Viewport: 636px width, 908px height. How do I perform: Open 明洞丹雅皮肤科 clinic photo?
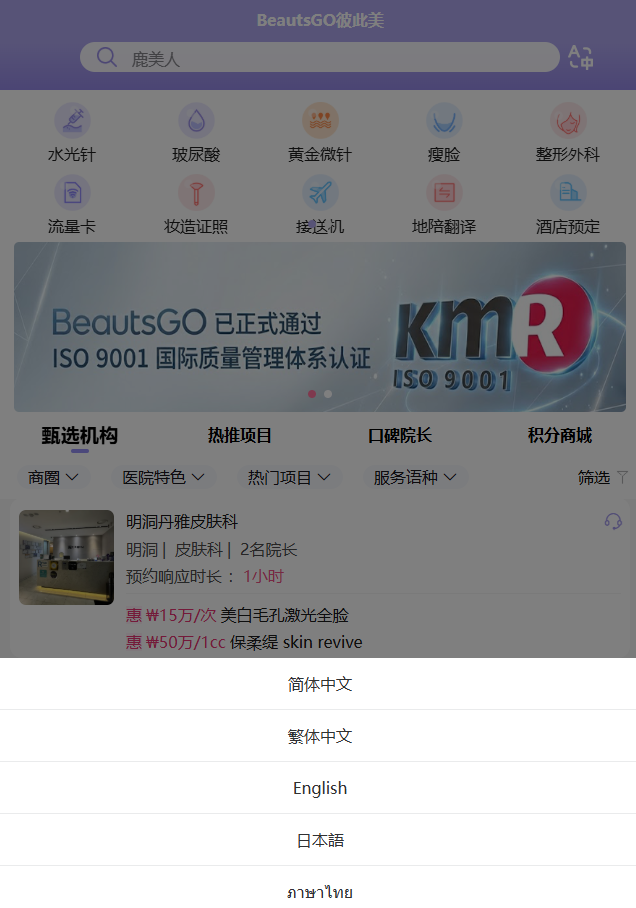[x=67, y=557]
